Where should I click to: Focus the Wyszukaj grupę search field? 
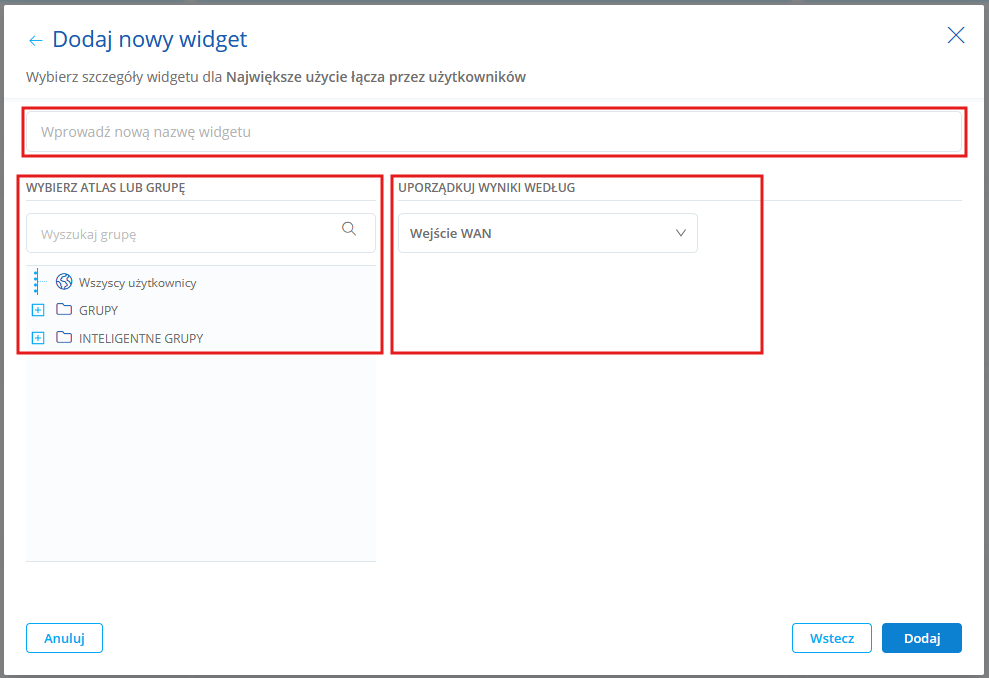tap(201, 233)
